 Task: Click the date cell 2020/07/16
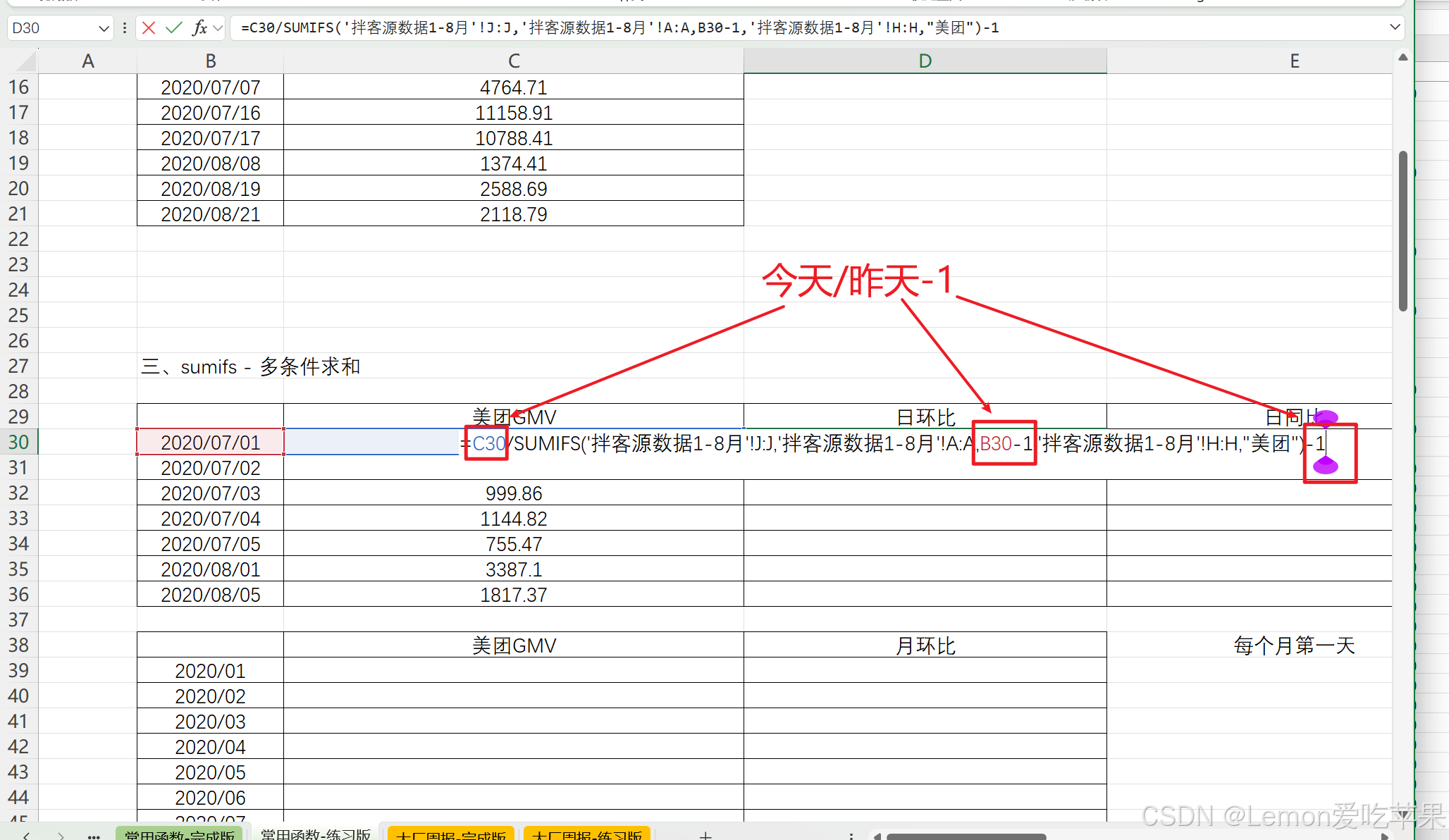coord(211,113)
